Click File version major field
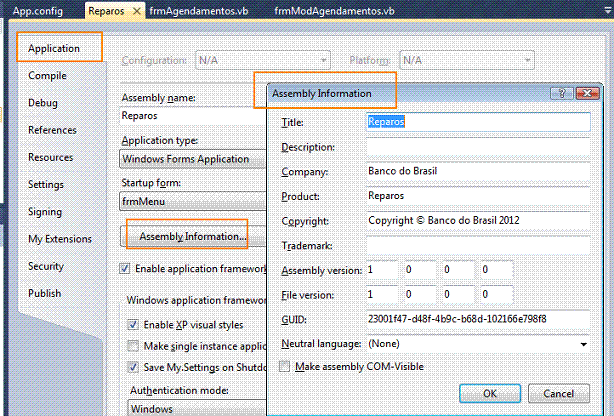This screenshot has height=416, width=614. (382, 295)
